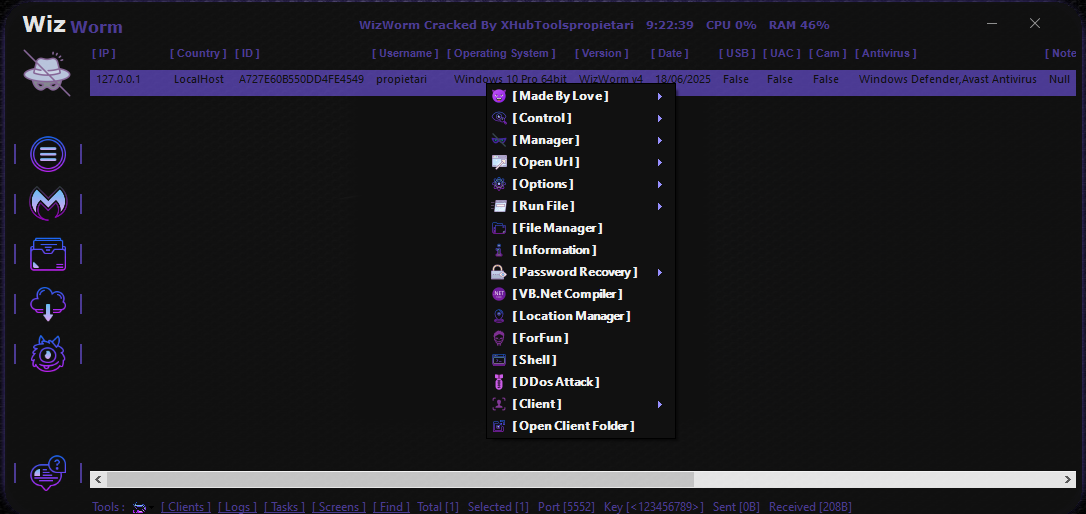Image resolution: width=1086 pixels, height=514 pixels.
Task: Click the Location Manager pin icon
Action: [x=499, y=316]
